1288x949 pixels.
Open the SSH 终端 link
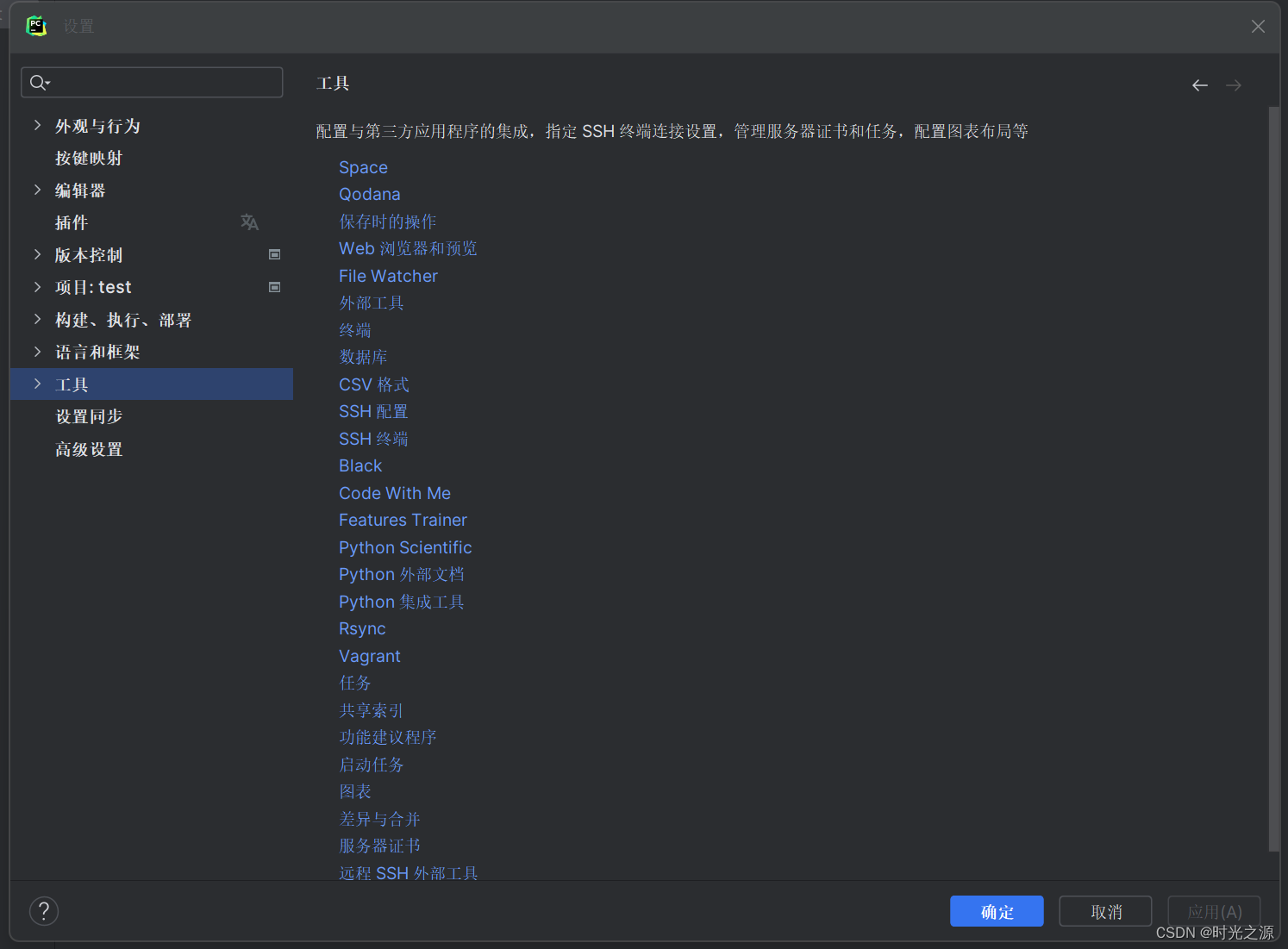373,439
